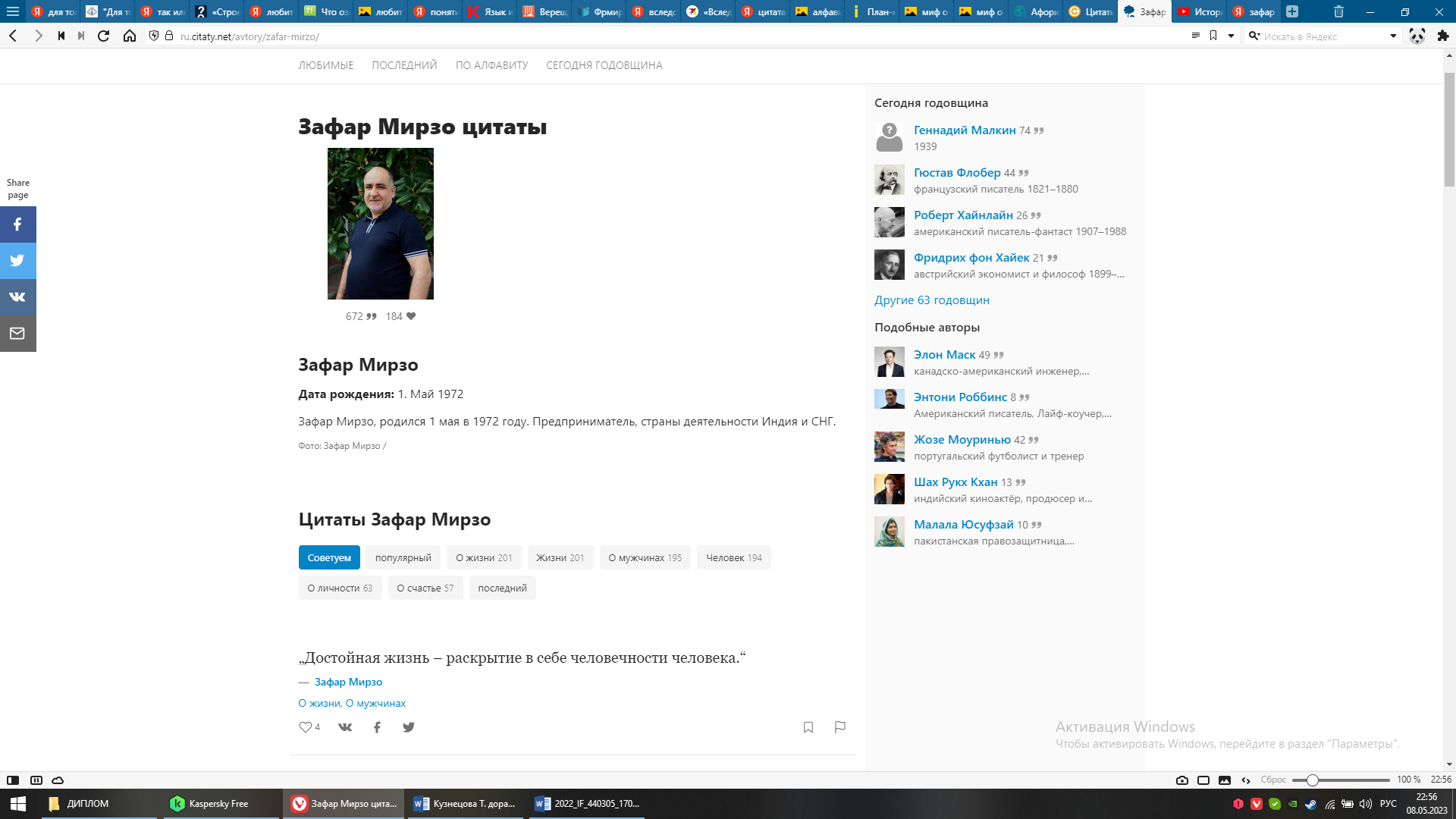Share page by email sidebar icon
The height and width of the screenshot is (819, 1456).
17,334
